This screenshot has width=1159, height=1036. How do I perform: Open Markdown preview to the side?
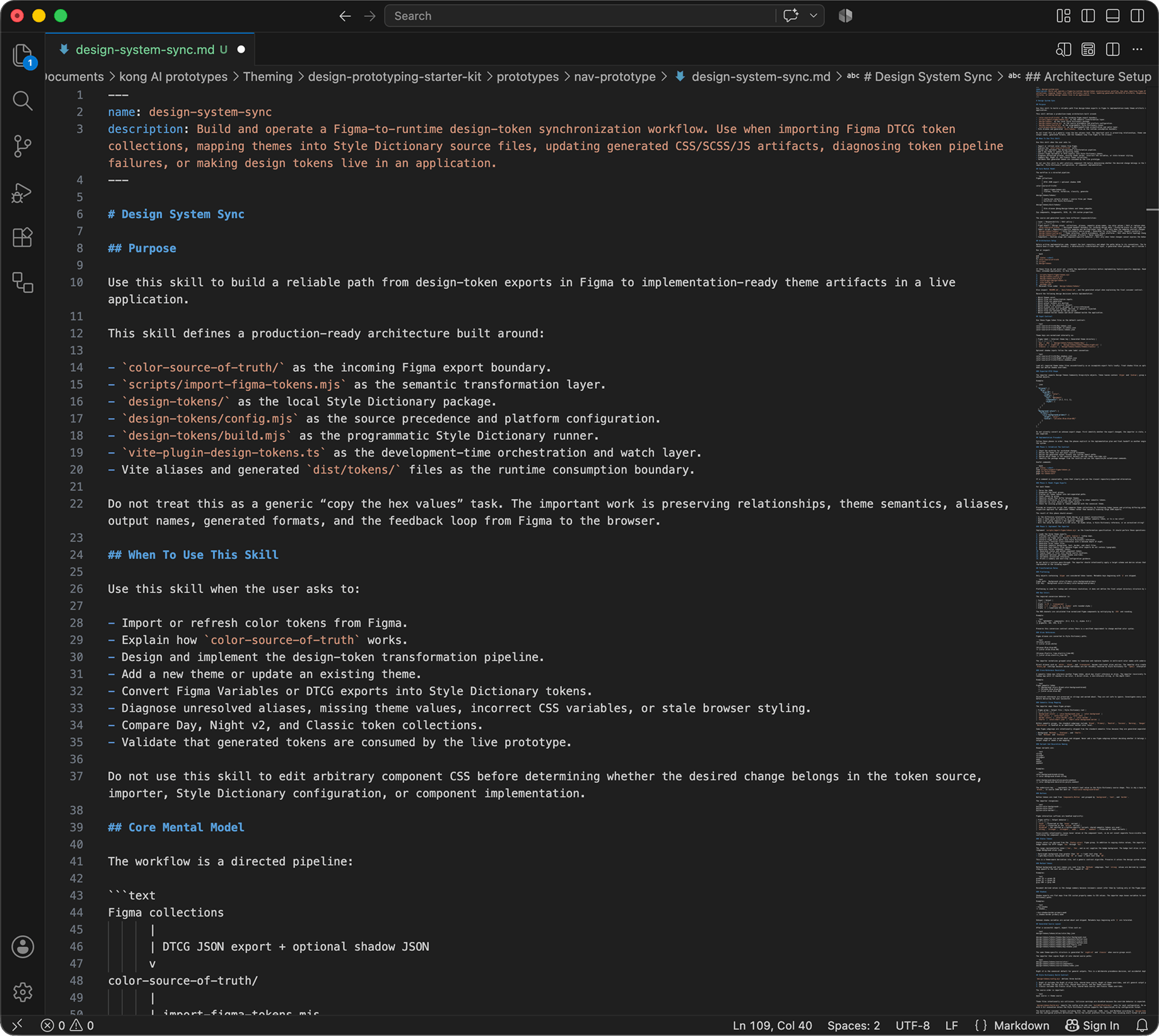[1064, 50]
